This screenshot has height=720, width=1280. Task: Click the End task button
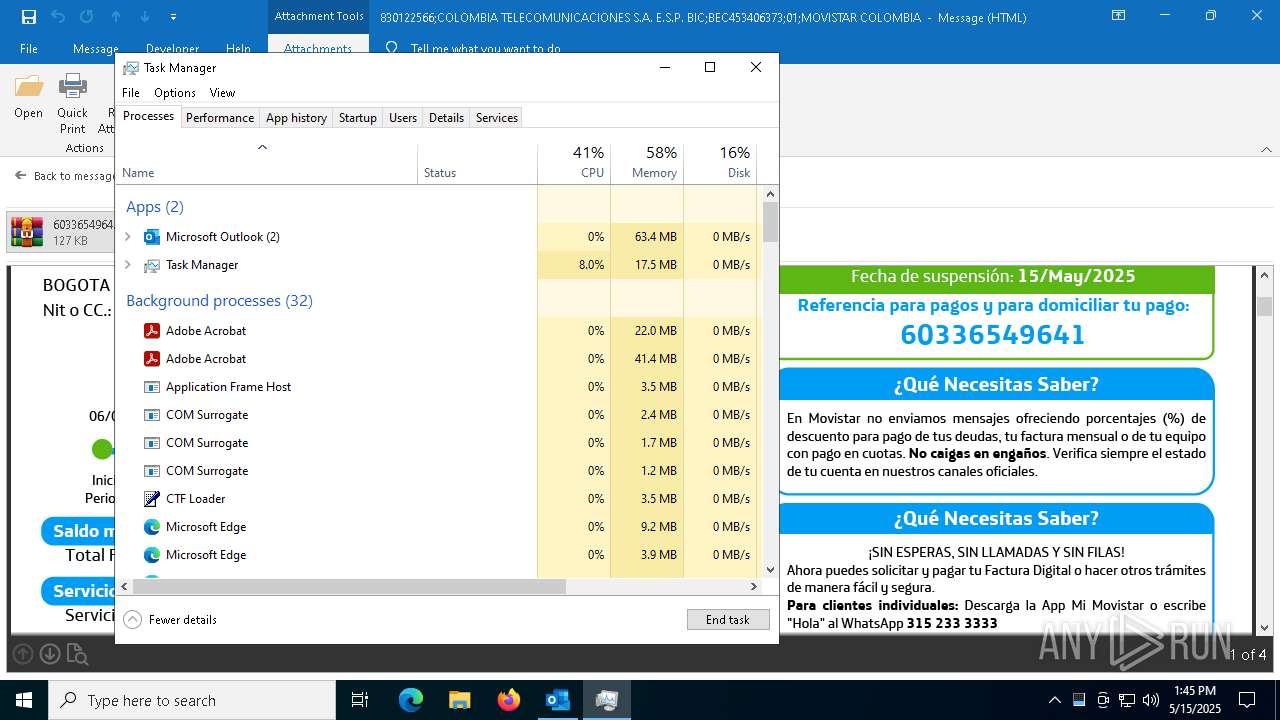pos(728,620)
